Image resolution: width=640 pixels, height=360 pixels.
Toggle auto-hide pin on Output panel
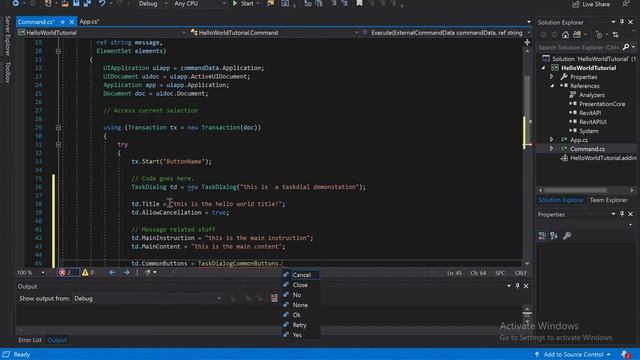pos(517,286)
